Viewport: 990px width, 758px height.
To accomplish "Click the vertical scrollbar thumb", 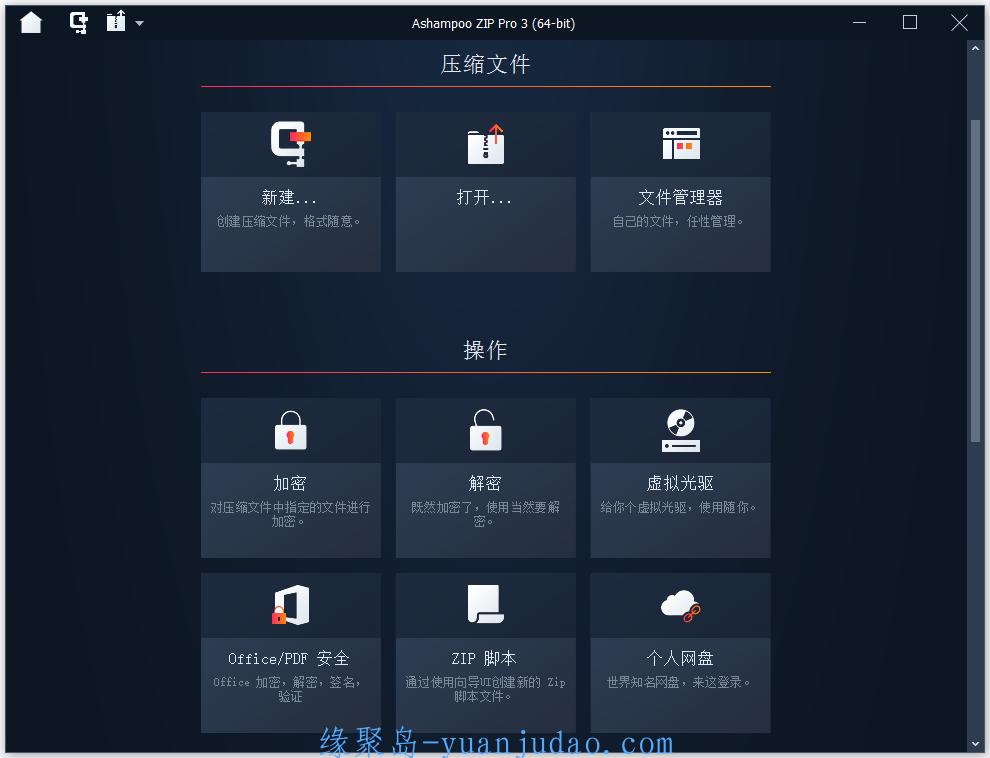I will click(x=975, y=281).
